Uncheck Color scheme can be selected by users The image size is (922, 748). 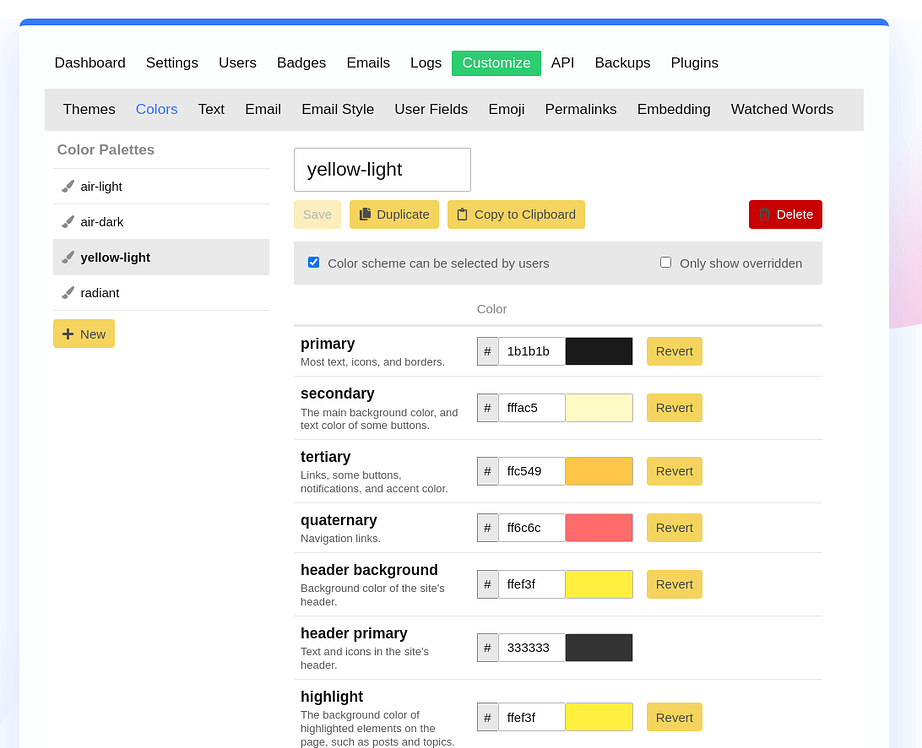click(314, 262)
